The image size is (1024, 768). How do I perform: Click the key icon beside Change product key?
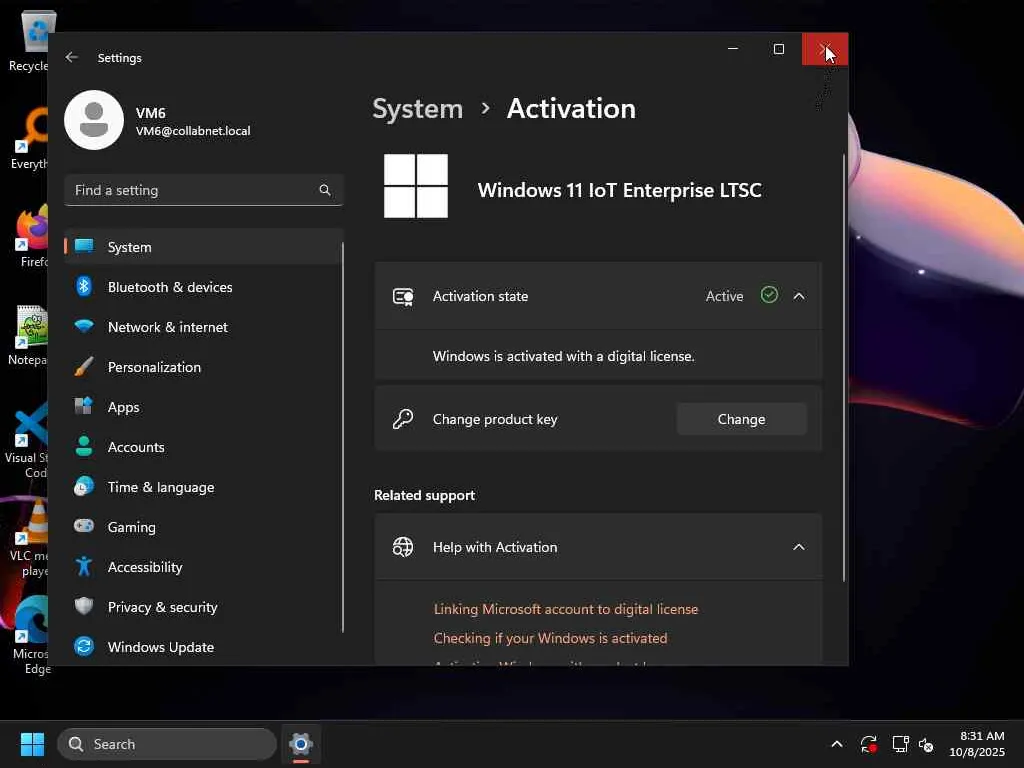click(403, 419)
